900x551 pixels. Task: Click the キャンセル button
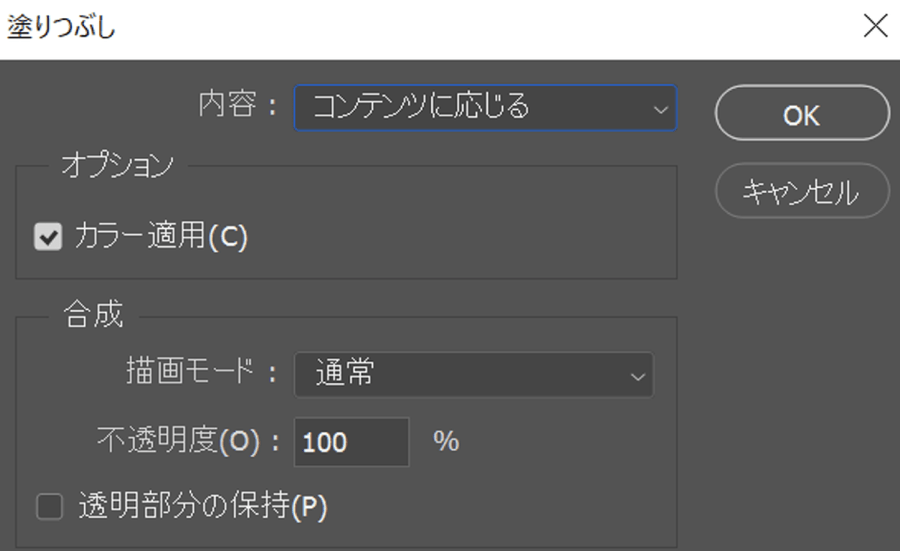801,190
